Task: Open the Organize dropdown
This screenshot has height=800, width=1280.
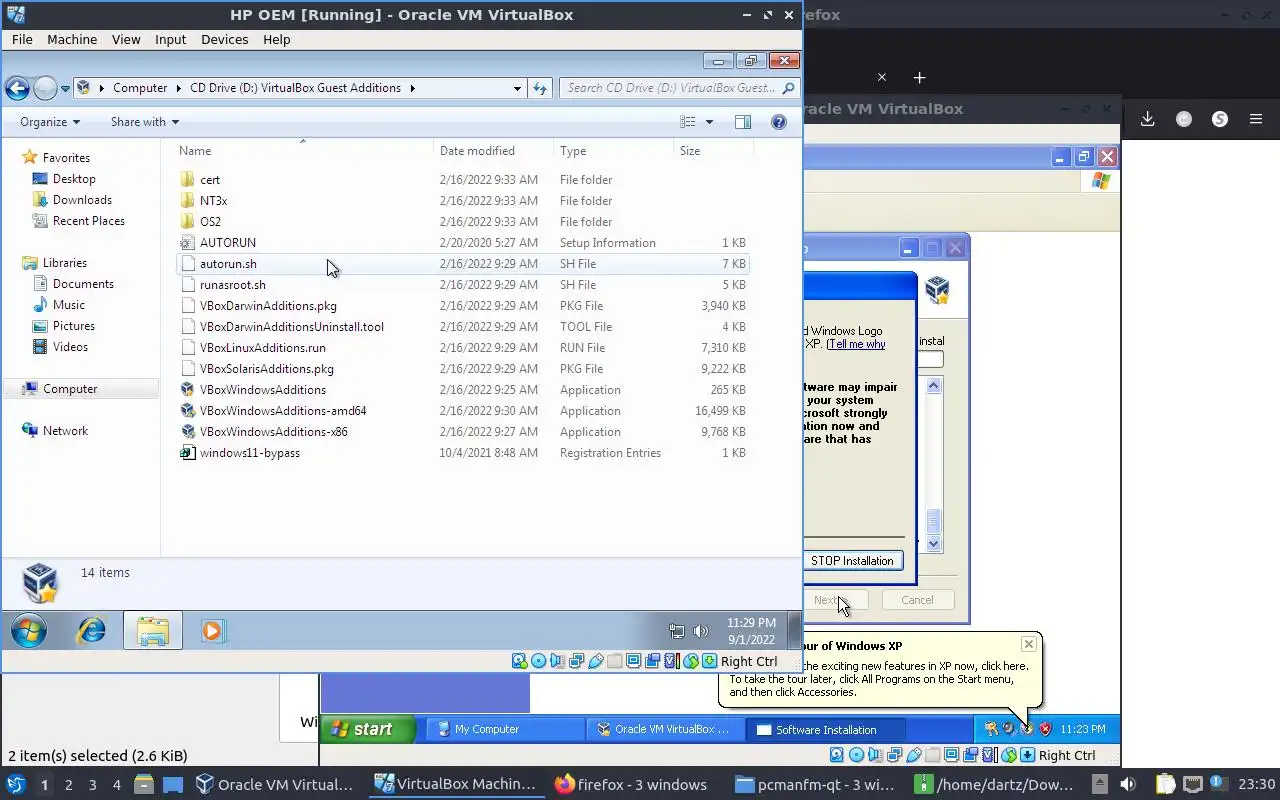Action: coord(50,122)
